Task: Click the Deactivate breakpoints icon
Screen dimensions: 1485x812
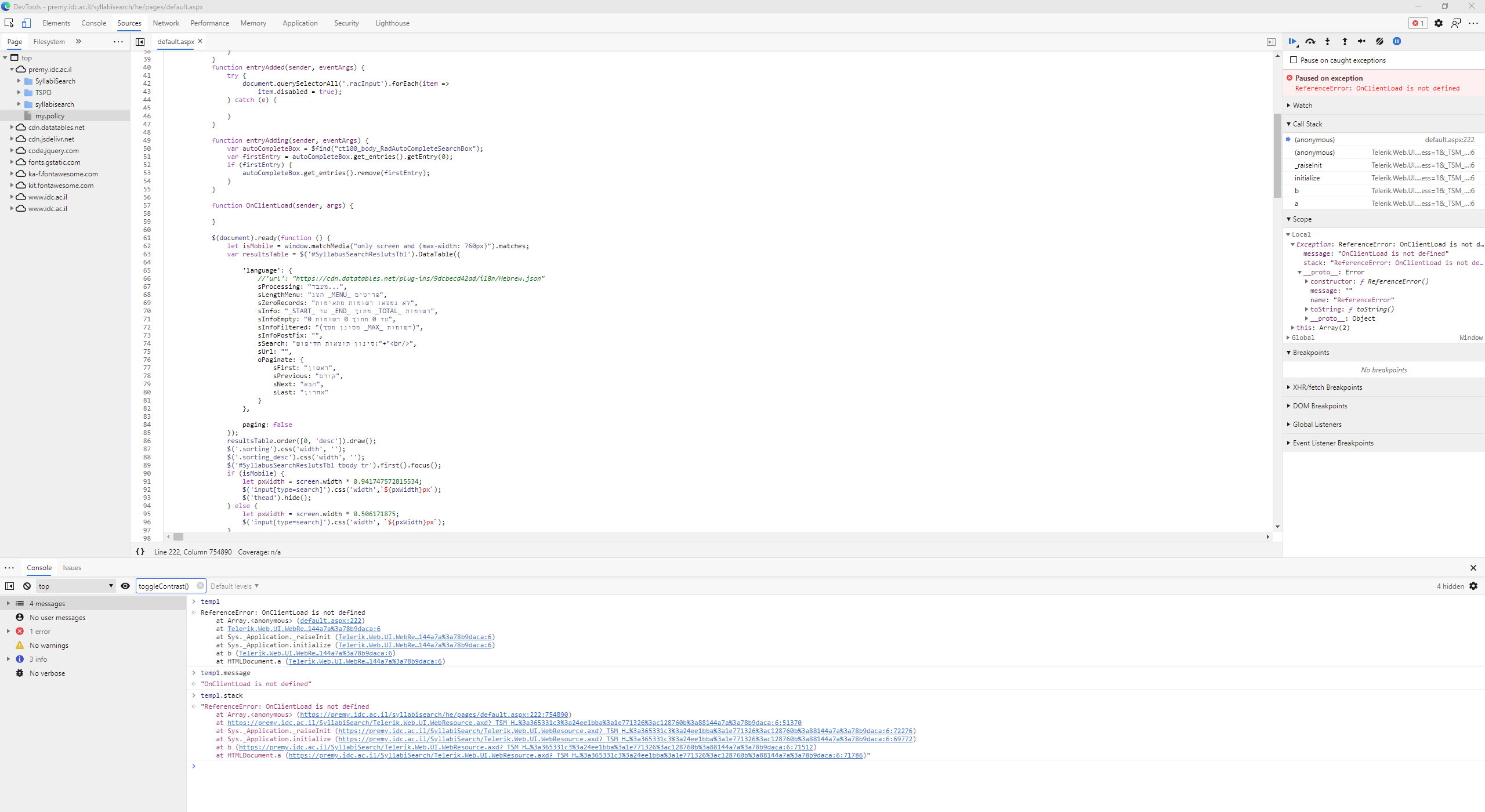Action: (x=1379, y=41)
